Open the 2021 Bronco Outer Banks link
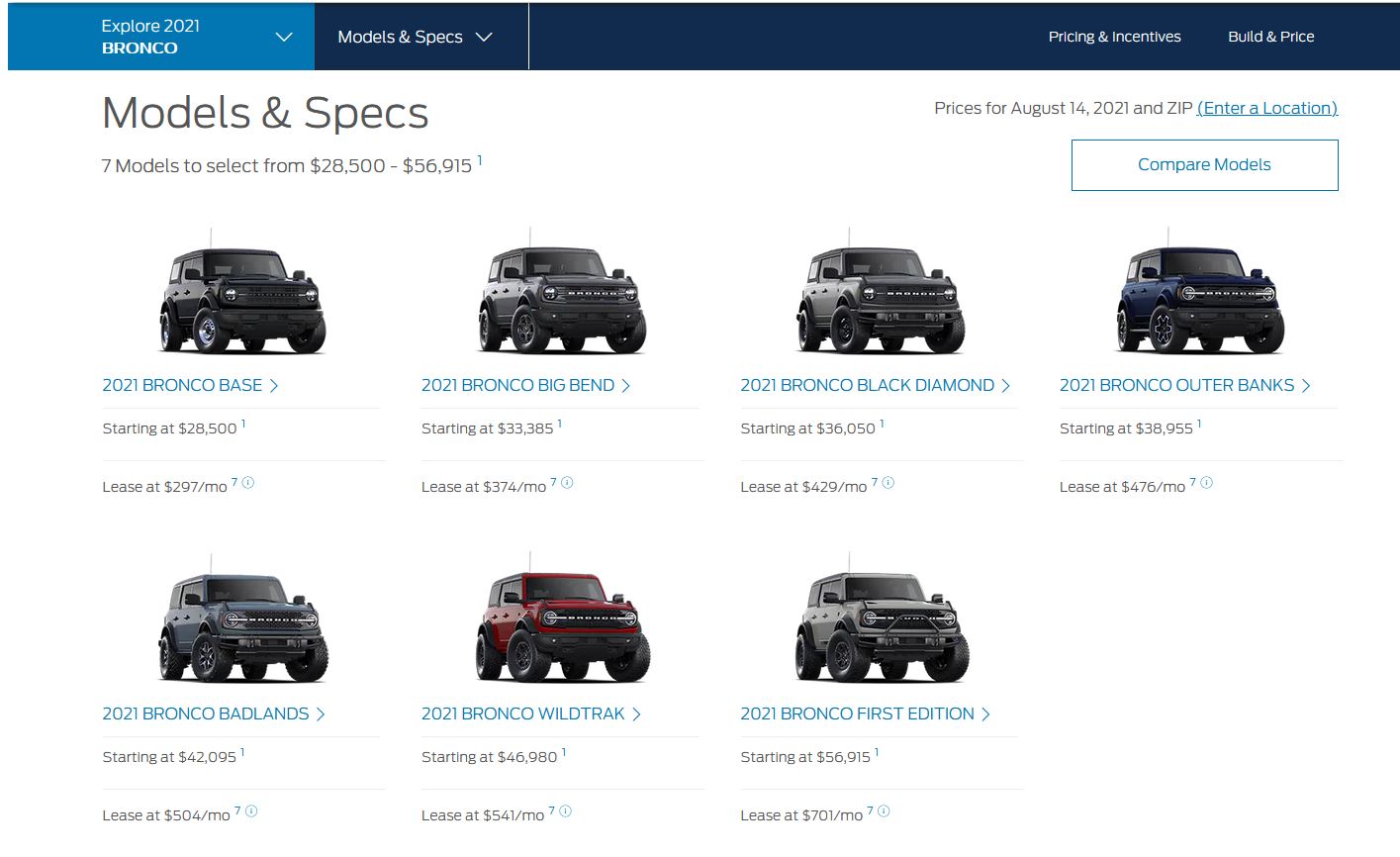The width and height of the screenshot is (1400, 857). tap(1185, 385)
